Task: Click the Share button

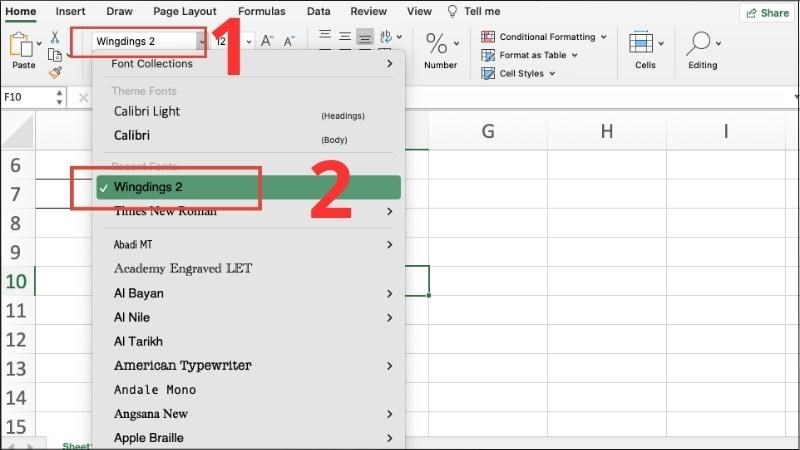Action: point(767,13)
